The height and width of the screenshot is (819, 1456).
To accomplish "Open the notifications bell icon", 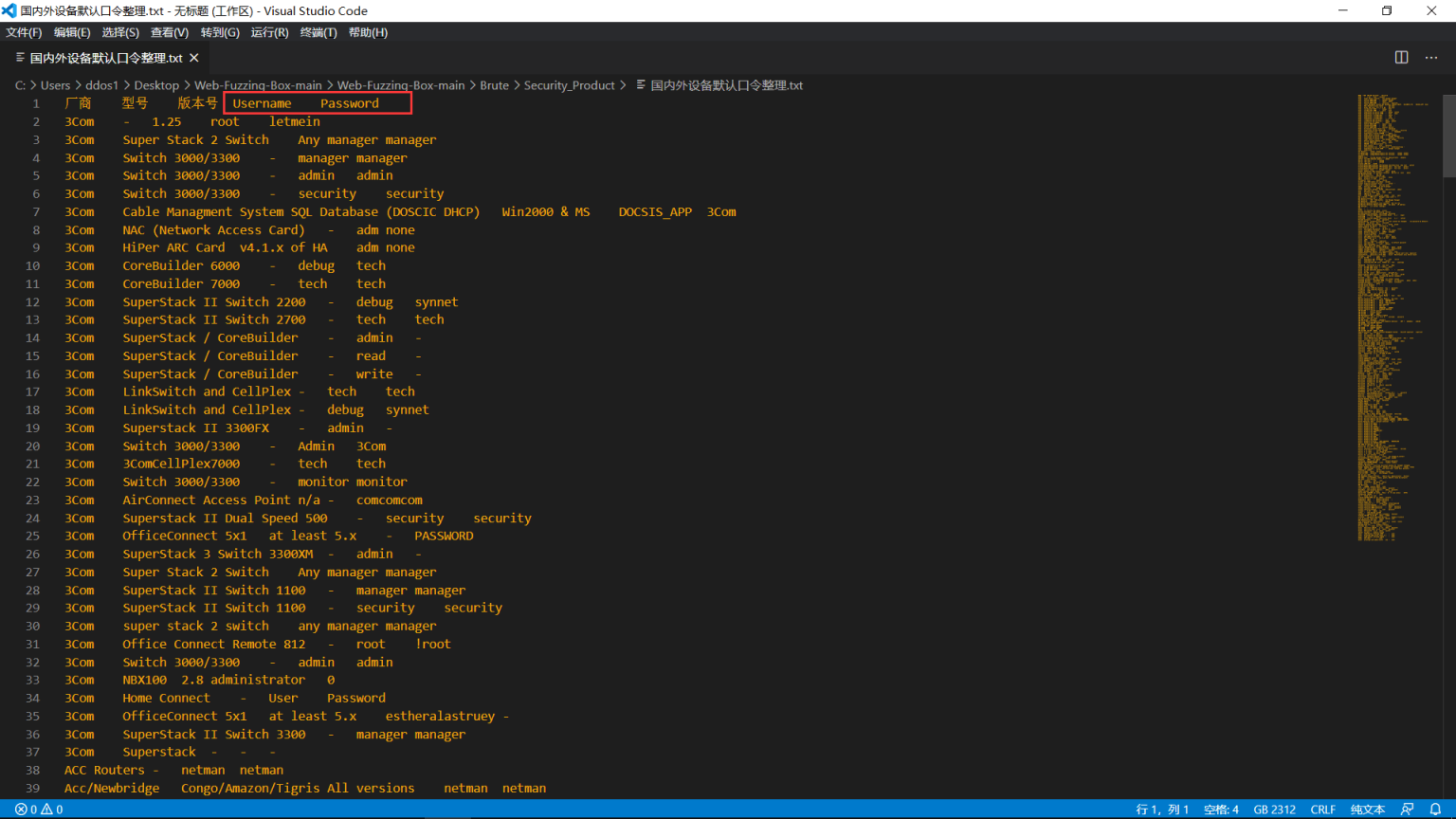I will click(x=1435, y=809).
